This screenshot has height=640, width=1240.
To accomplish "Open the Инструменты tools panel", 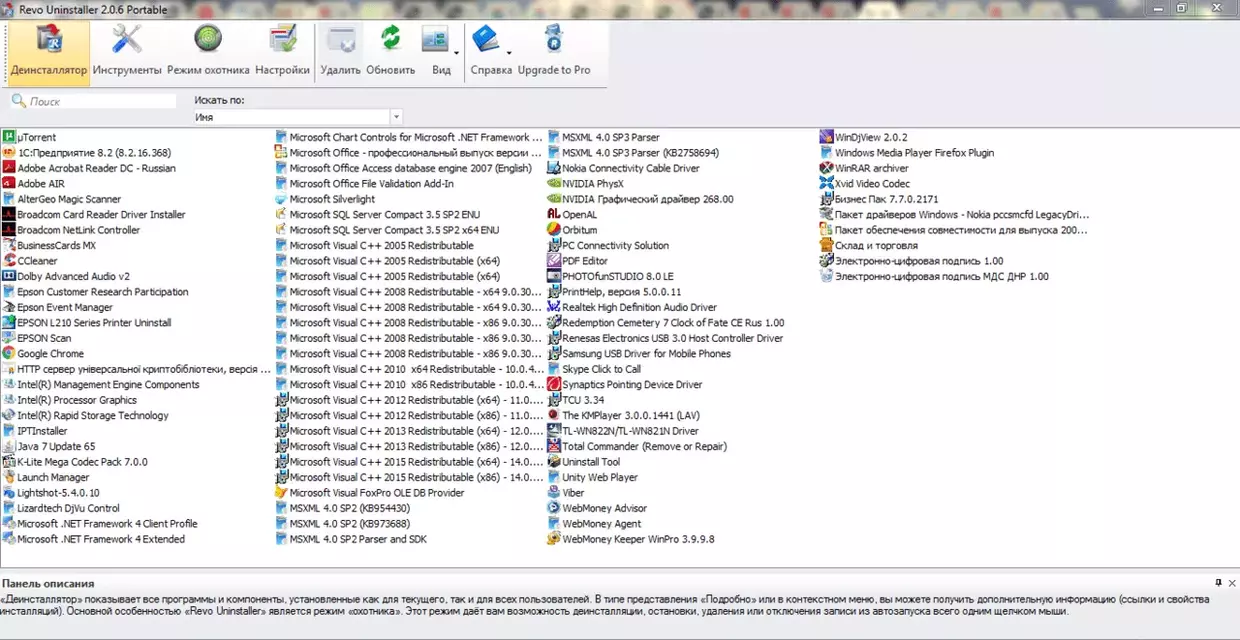I will [127, 52].
